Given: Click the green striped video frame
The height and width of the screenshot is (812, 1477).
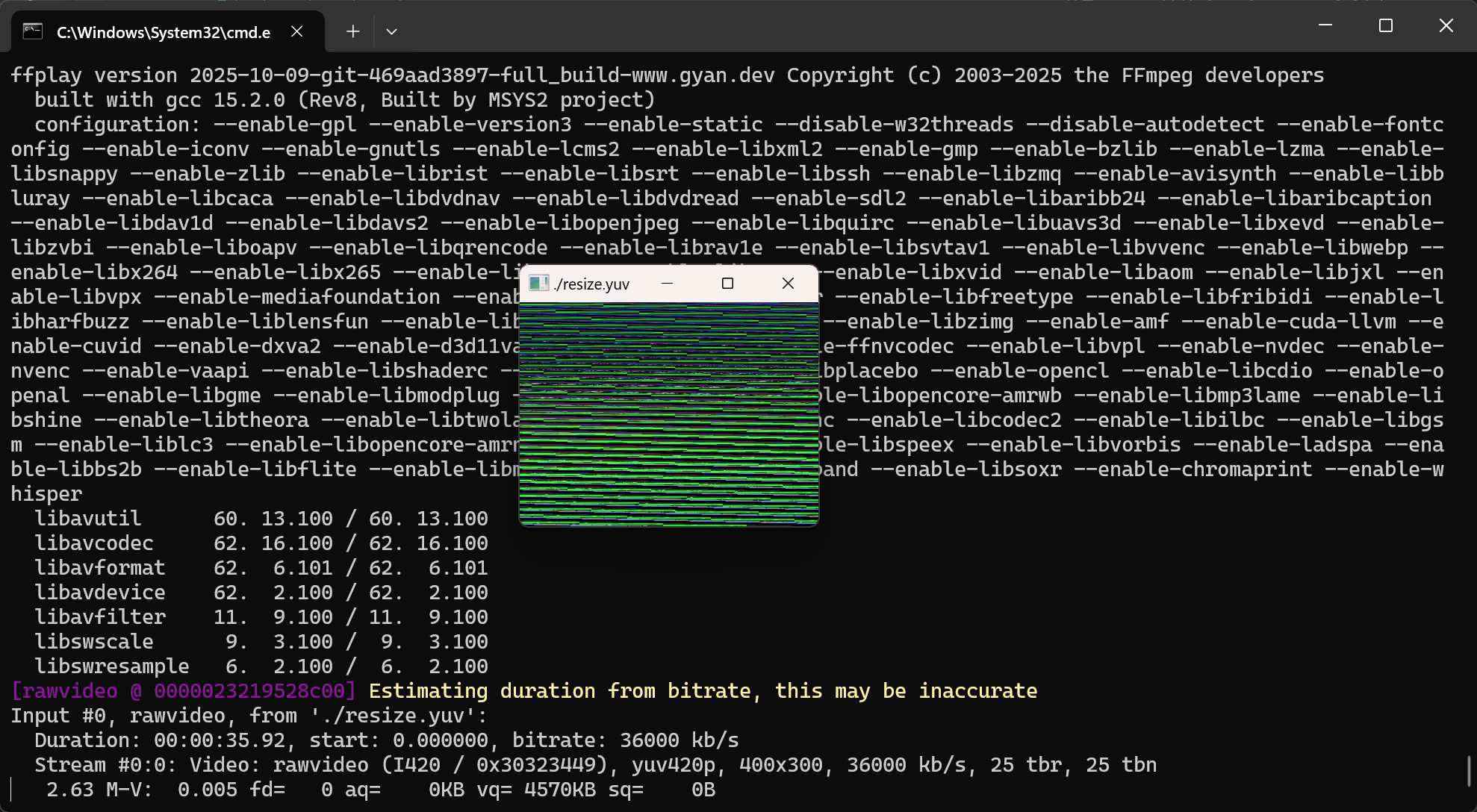Looking at the screenshot, I should (x=668, y=414).
